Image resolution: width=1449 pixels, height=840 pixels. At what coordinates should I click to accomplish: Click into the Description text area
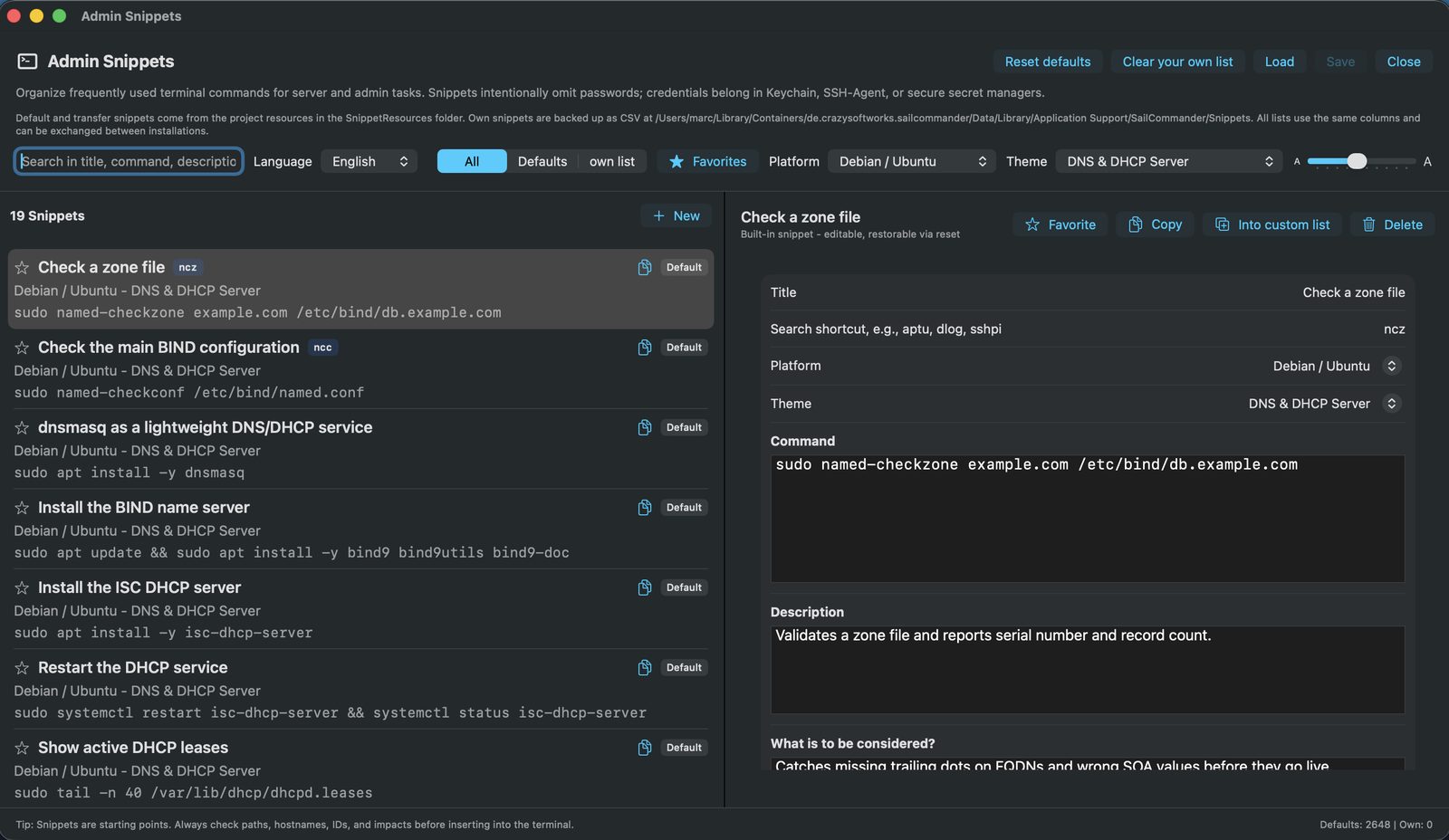tap(1087, 670)
